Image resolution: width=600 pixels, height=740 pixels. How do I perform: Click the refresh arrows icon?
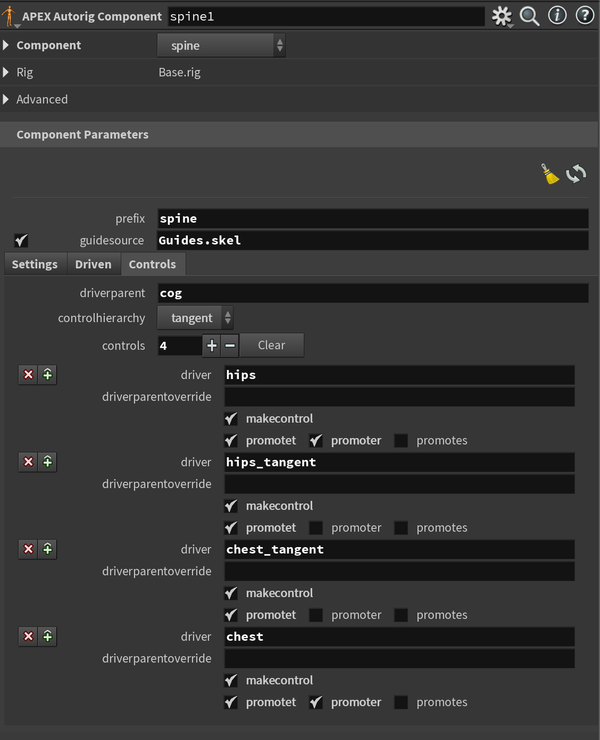click(576, 174)
